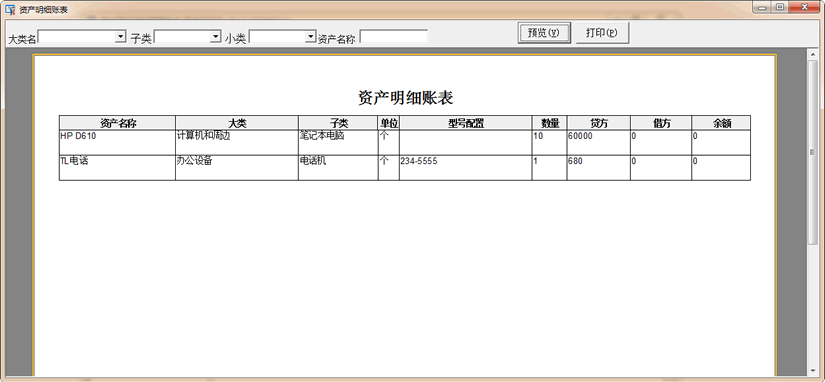Click the window title bar app icon
This screenshot has width=825, height=382.
click(x=10, y=10)
